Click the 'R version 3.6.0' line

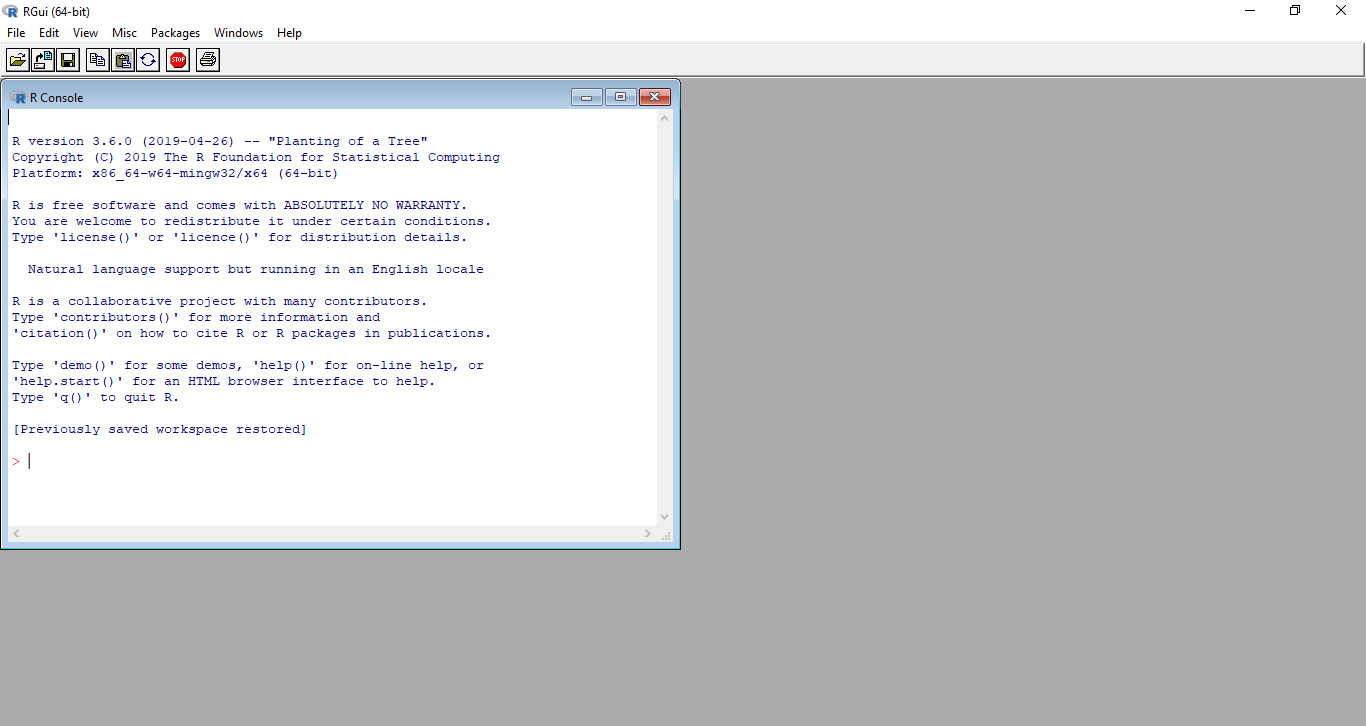[x=220, y=141]
